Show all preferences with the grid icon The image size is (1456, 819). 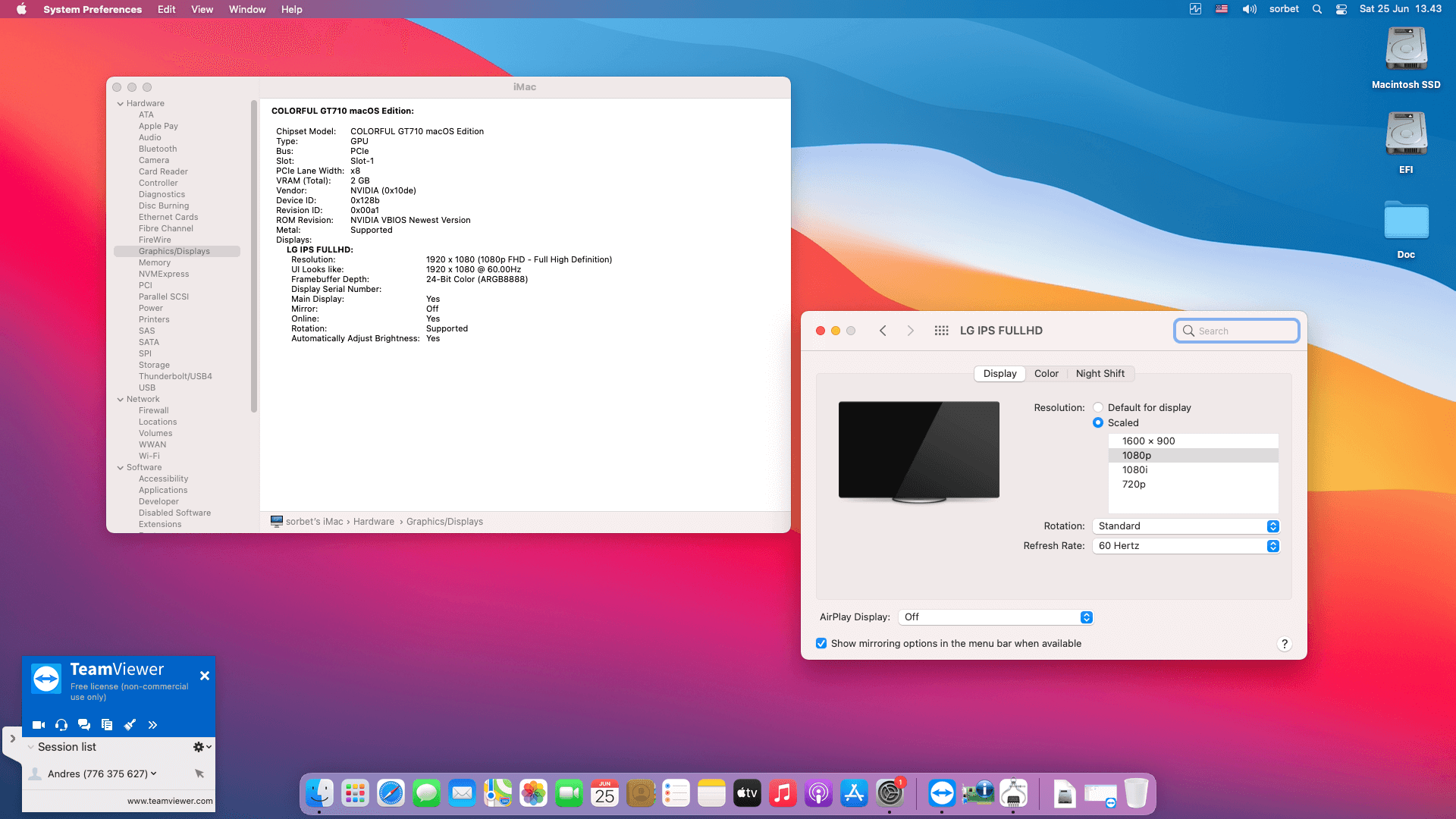tap(941, 331)
